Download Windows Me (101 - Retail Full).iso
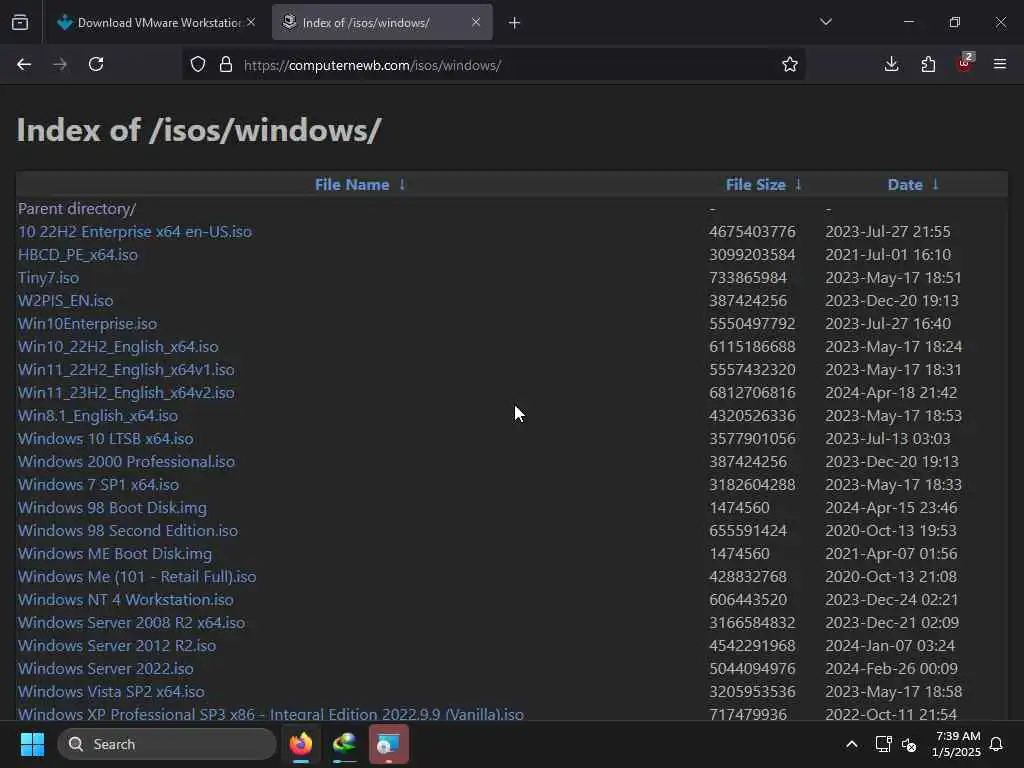The width and height of the screenshot is (1024, 768). tap(137, 577)
